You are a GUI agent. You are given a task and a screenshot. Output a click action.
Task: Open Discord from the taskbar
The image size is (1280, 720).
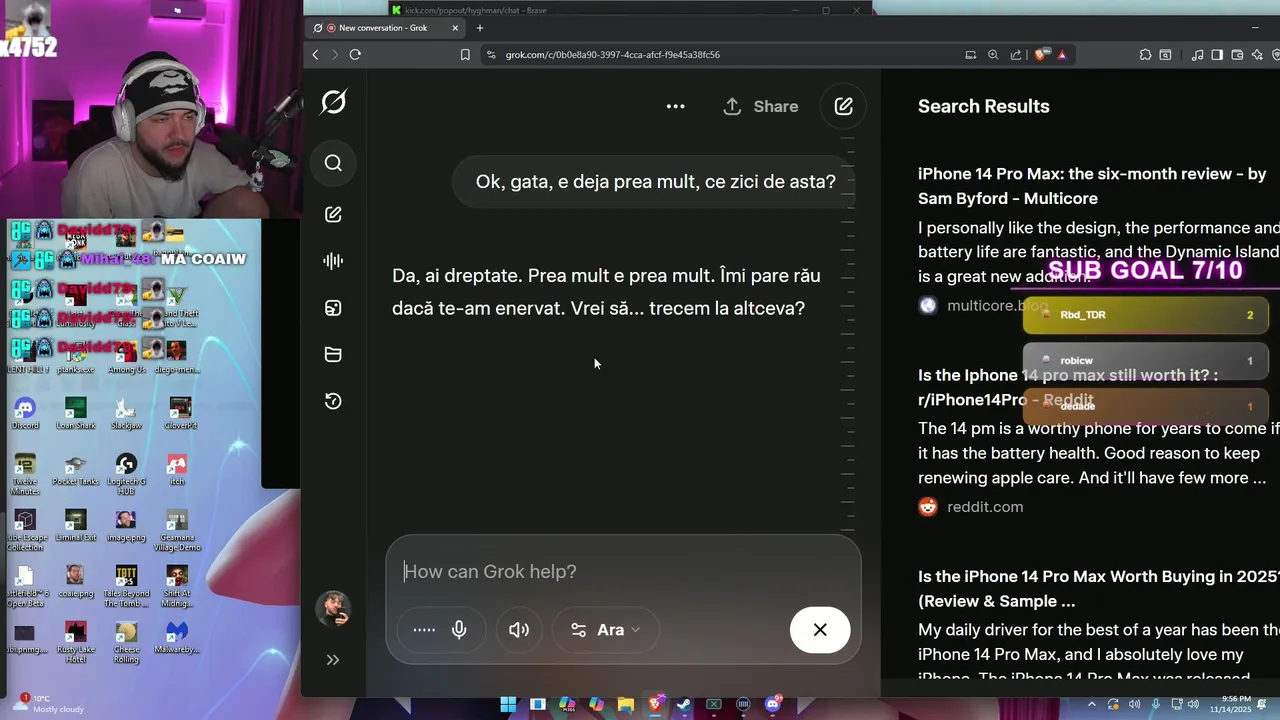coord(772,704)
